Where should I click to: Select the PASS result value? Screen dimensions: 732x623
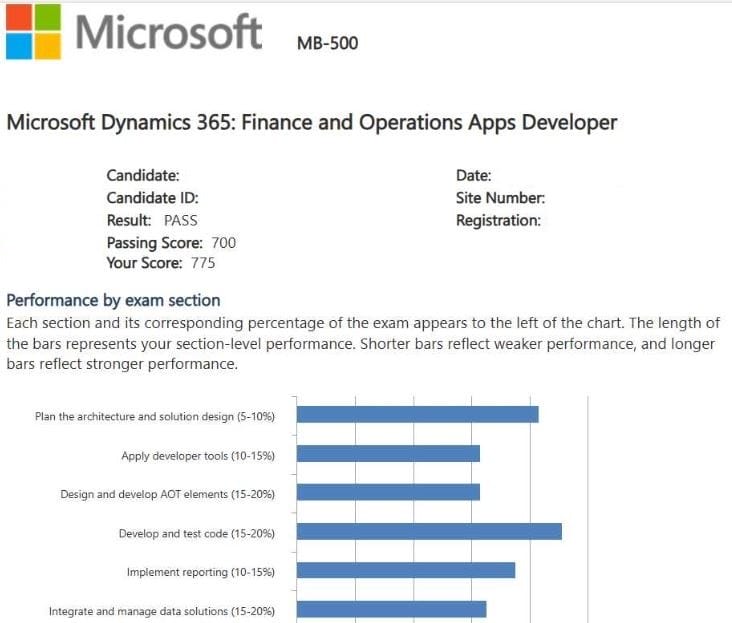click(180, 220)
